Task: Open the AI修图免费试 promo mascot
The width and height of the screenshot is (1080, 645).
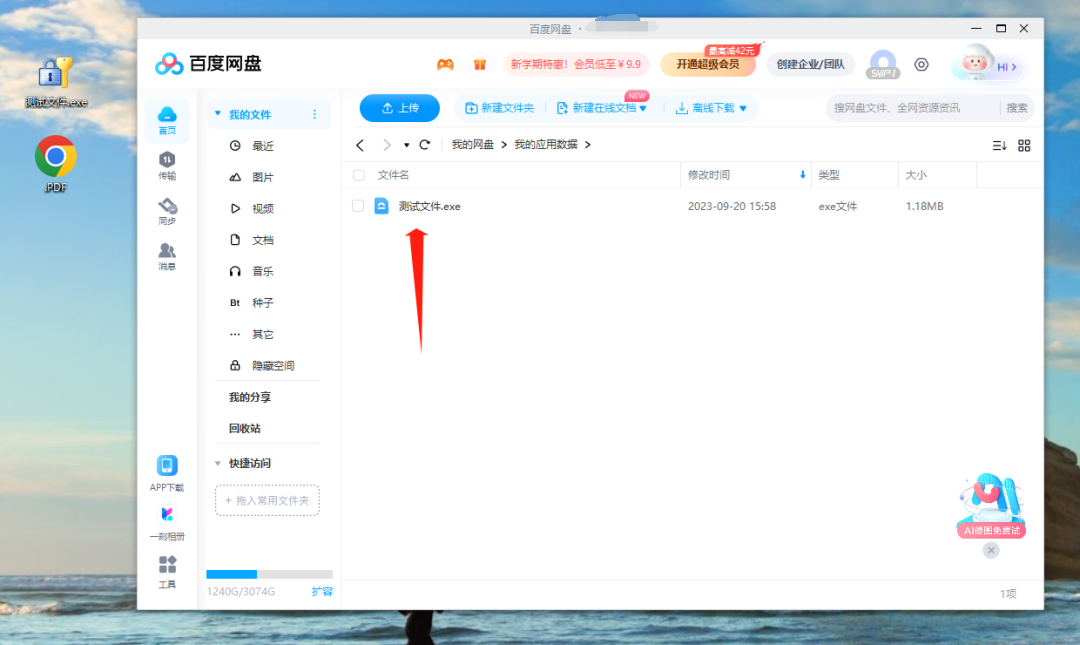Action: (x=991, y=505)
